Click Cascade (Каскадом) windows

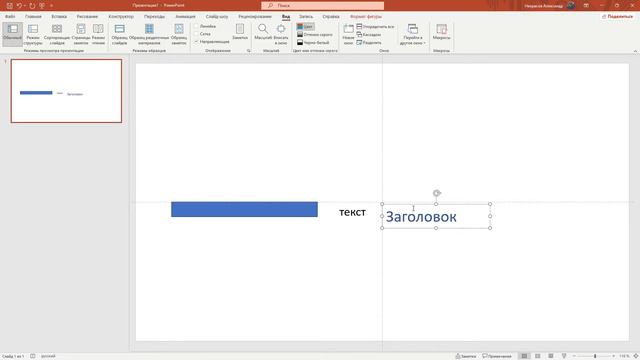coord(369,35)
